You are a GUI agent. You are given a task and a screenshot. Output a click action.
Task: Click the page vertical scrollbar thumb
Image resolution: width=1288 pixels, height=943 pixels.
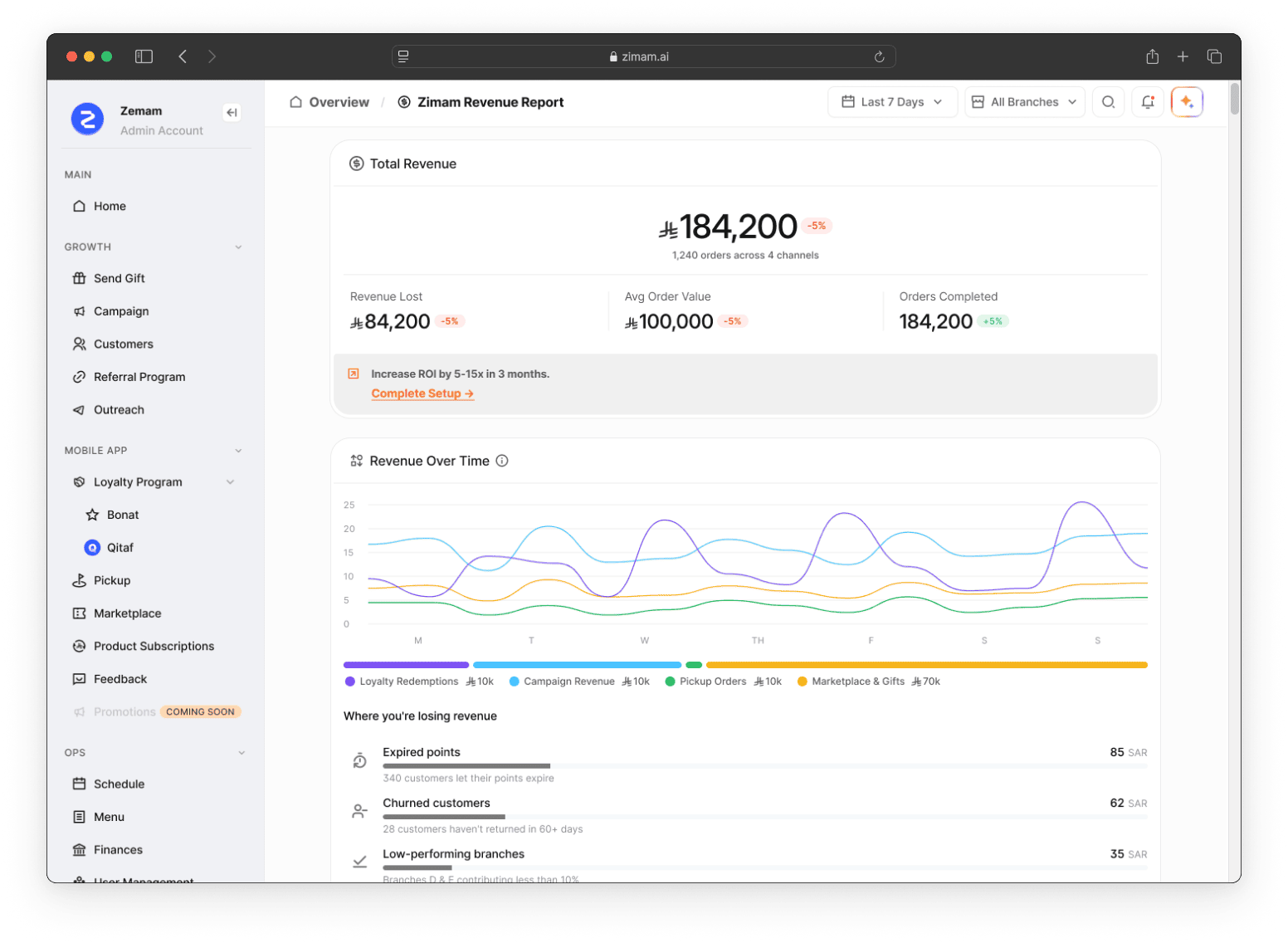[x=1235, y=99]
